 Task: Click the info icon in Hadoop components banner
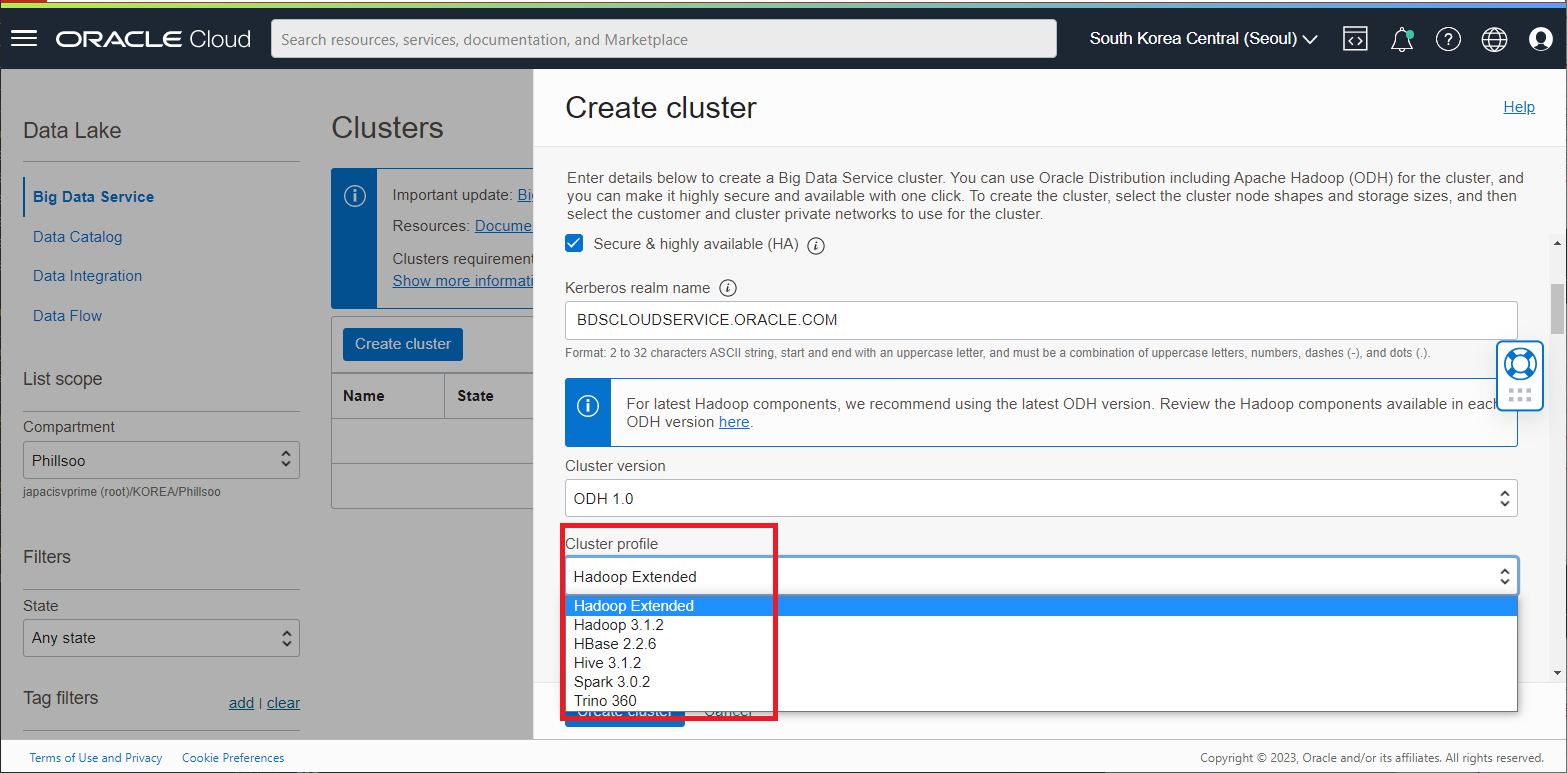[588, 405]
